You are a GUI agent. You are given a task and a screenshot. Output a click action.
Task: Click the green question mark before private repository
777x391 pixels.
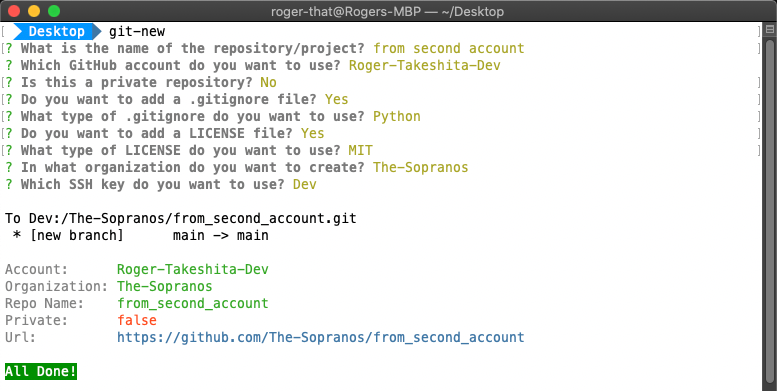[x=9, y=83]
